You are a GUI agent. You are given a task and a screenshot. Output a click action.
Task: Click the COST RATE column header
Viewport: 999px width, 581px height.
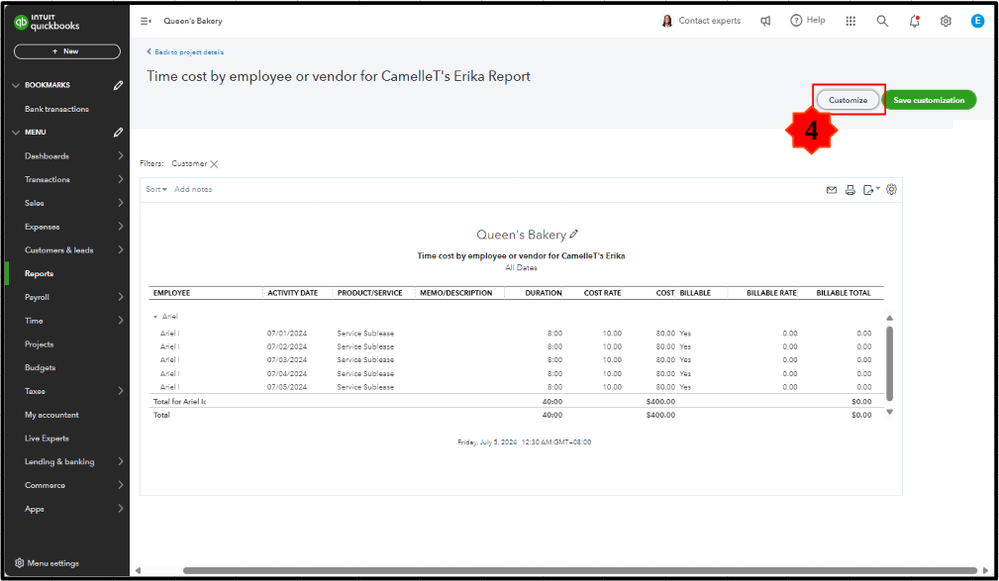602,293
